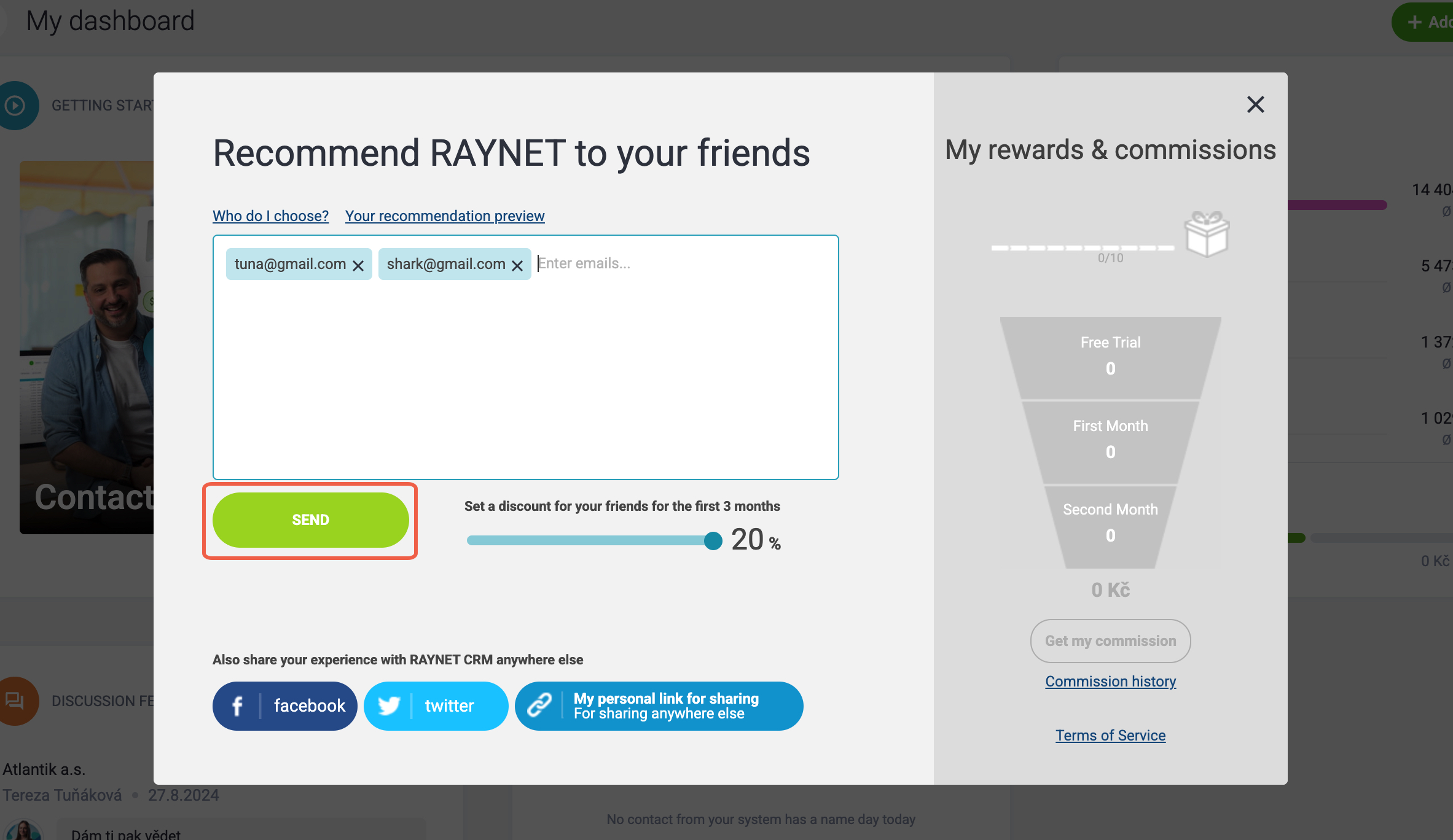Remove shark@gmail.com email chip

click(517, 265)
